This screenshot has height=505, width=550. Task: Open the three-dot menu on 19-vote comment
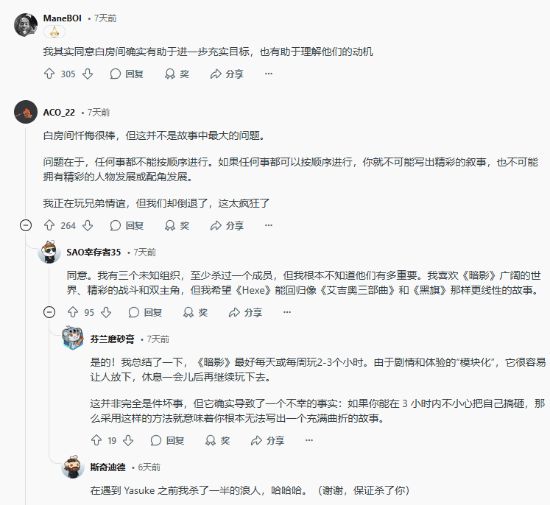(309, 440)
